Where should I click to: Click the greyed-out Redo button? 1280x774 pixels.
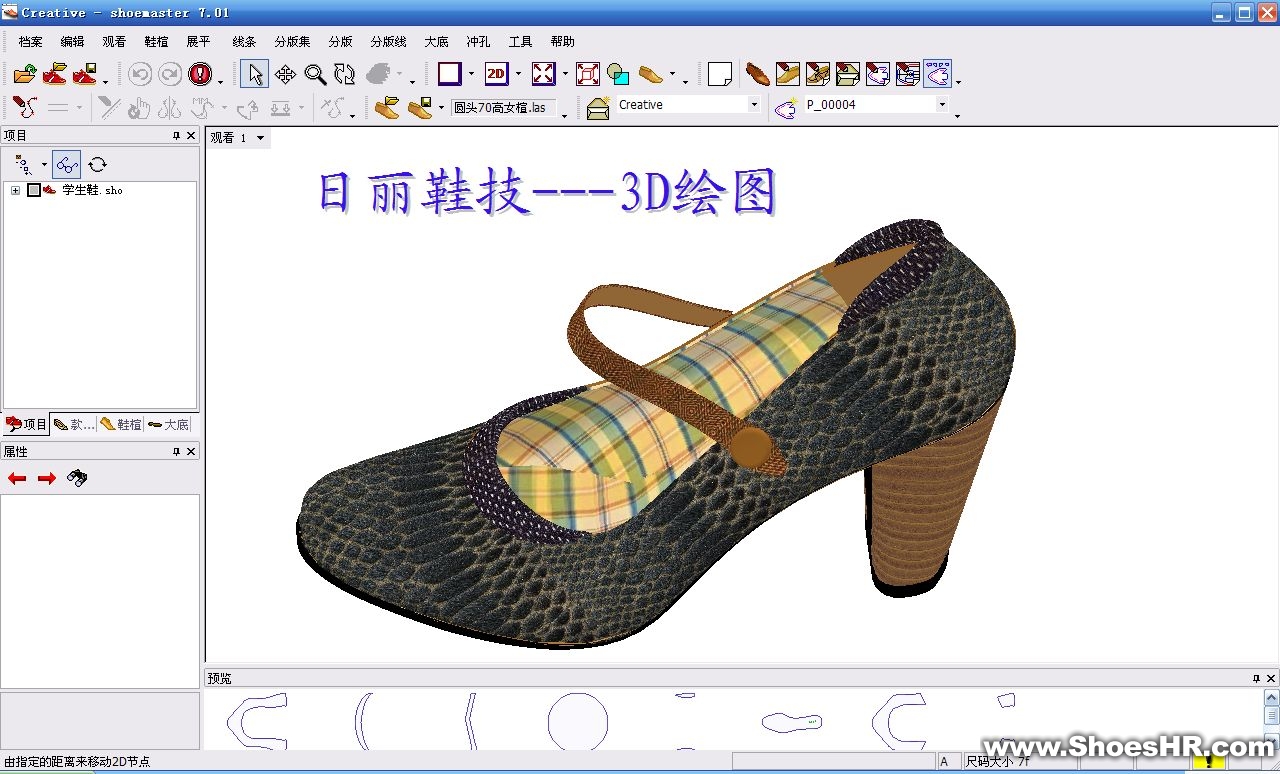pos(170,74)
